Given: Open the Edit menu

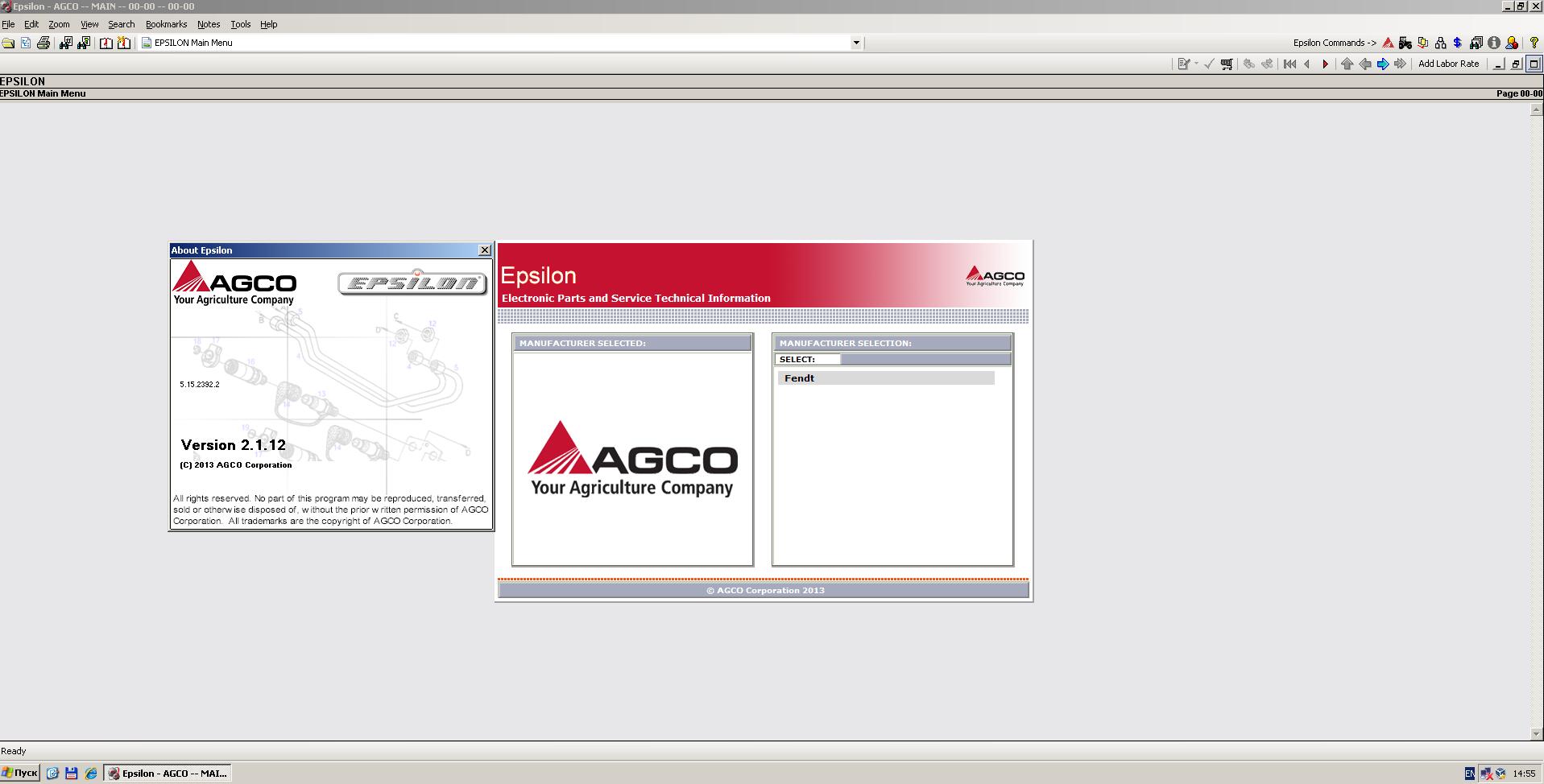Looking at the screenshot, I should [x=31, y=24].
